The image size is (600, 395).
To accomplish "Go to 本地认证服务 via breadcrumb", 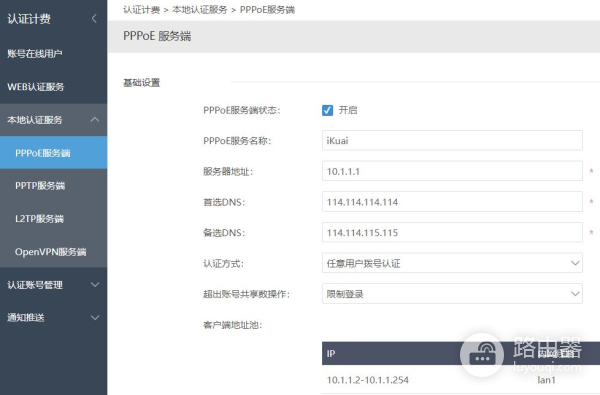I will point(199,10).
